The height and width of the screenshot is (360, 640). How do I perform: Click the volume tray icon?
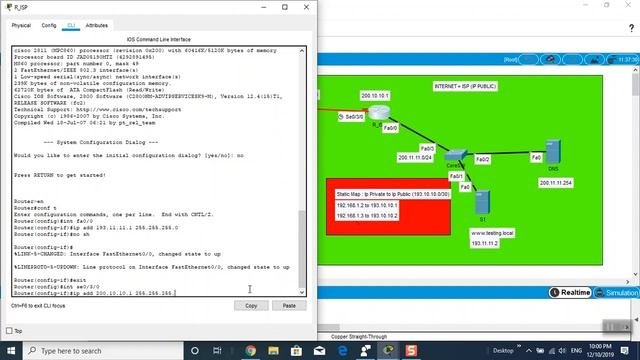click(562, 351)
